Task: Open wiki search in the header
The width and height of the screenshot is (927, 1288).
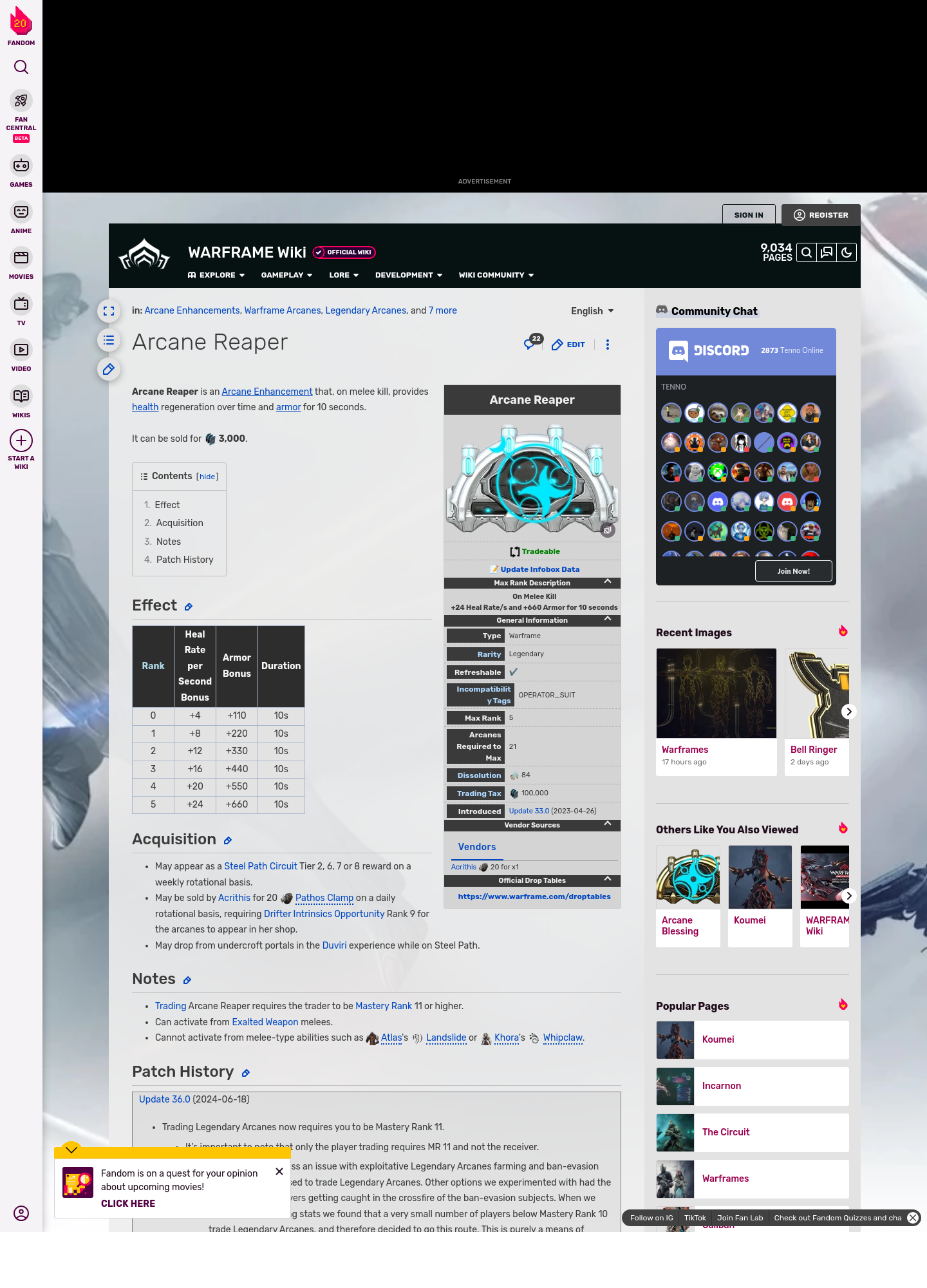Action: point(807,252)
